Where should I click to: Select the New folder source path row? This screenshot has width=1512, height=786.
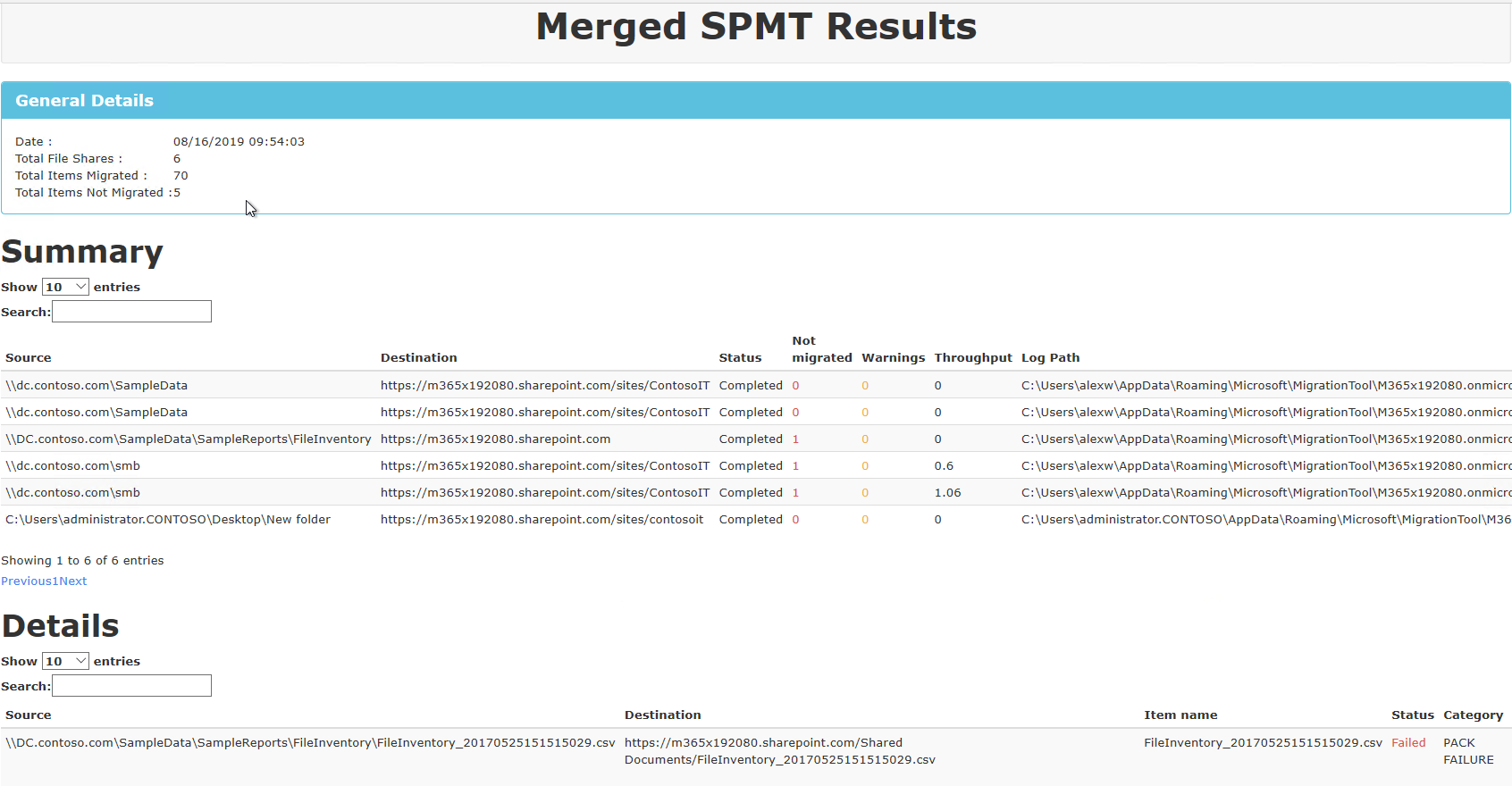168,520
